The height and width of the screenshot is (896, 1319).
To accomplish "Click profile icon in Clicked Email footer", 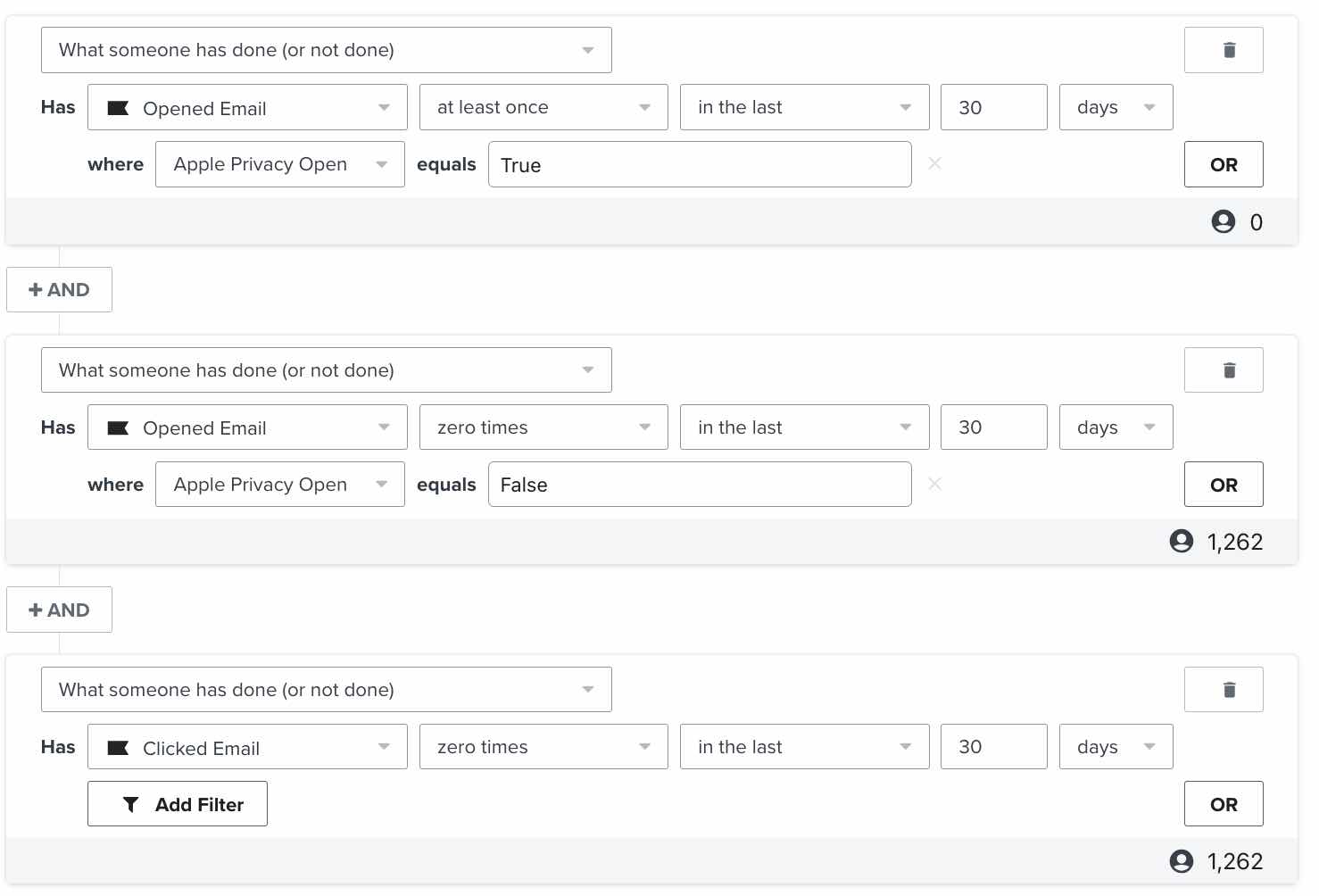I will tap(1181, 861).
